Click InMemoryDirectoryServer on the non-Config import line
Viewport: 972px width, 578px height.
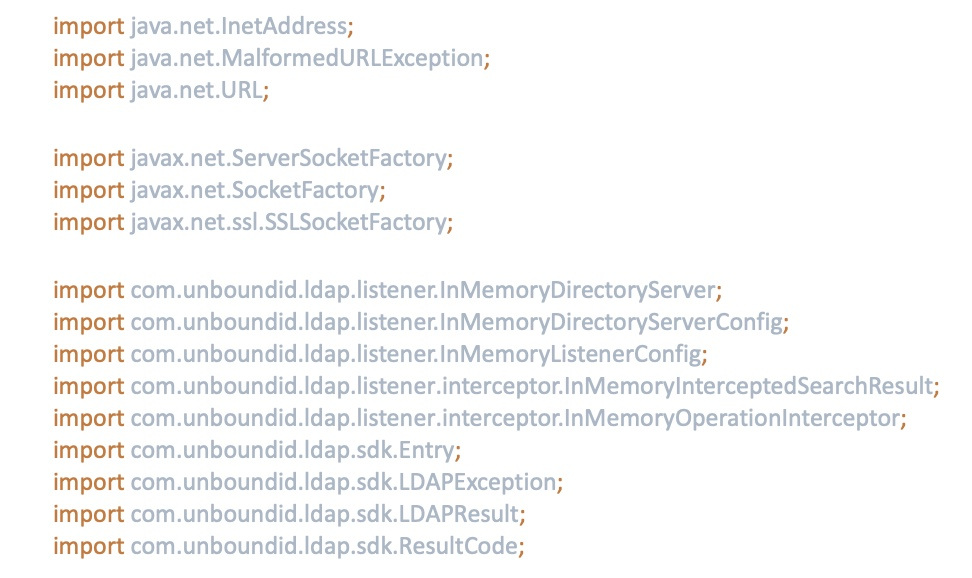(603, 290)
